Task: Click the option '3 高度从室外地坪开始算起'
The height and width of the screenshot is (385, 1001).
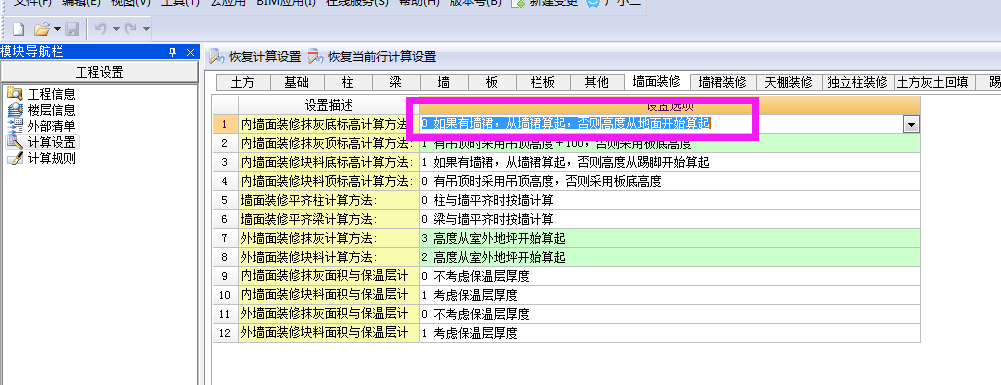Action: pos(670,239)
